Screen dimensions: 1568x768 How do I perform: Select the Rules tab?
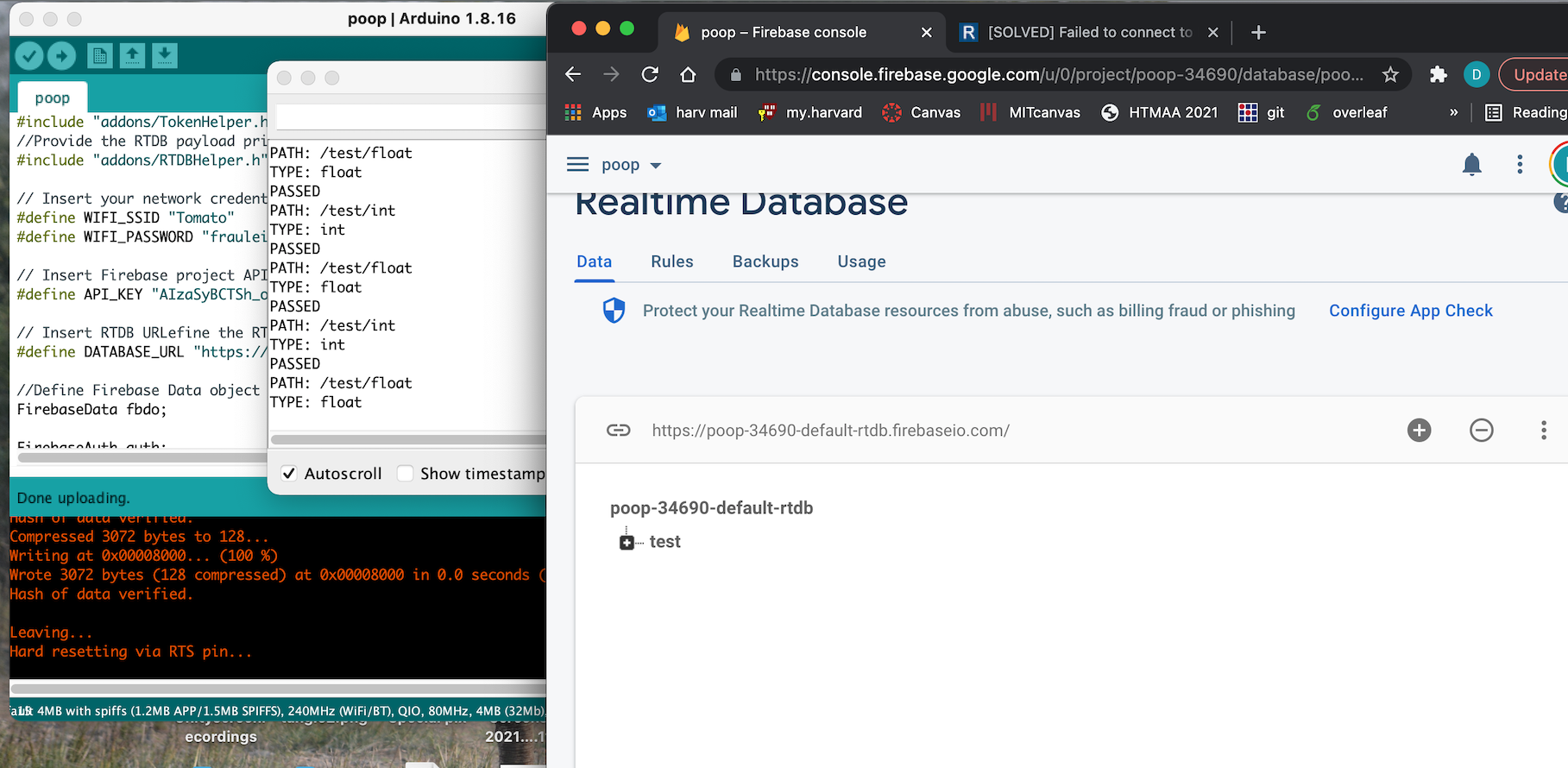[x=672, y=261]
